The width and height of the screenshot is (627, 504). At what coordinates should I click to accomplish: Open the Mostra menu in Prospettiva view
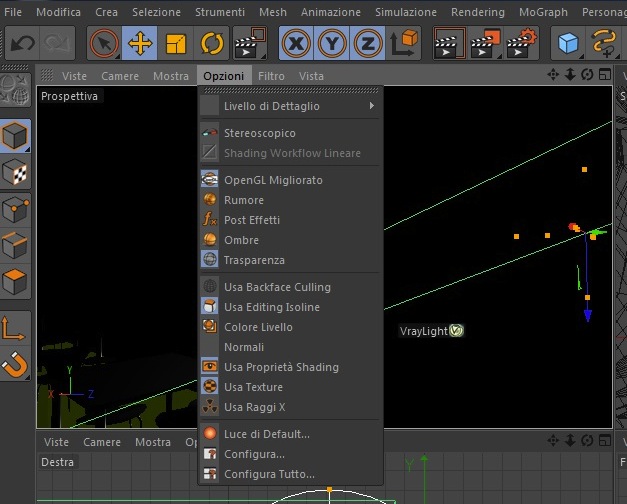coord(171,76)
